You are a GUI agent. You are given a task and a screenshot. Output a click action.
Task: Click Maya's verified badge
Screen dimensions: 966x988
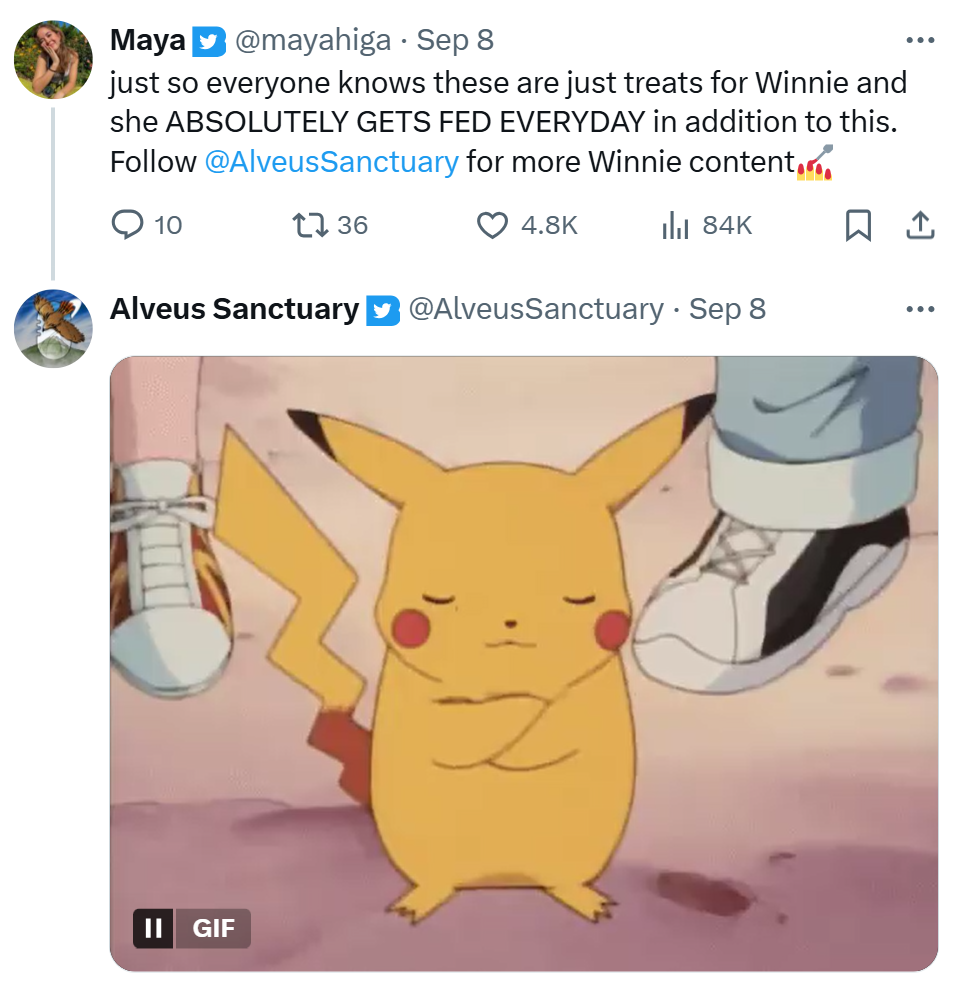[208, 41]
